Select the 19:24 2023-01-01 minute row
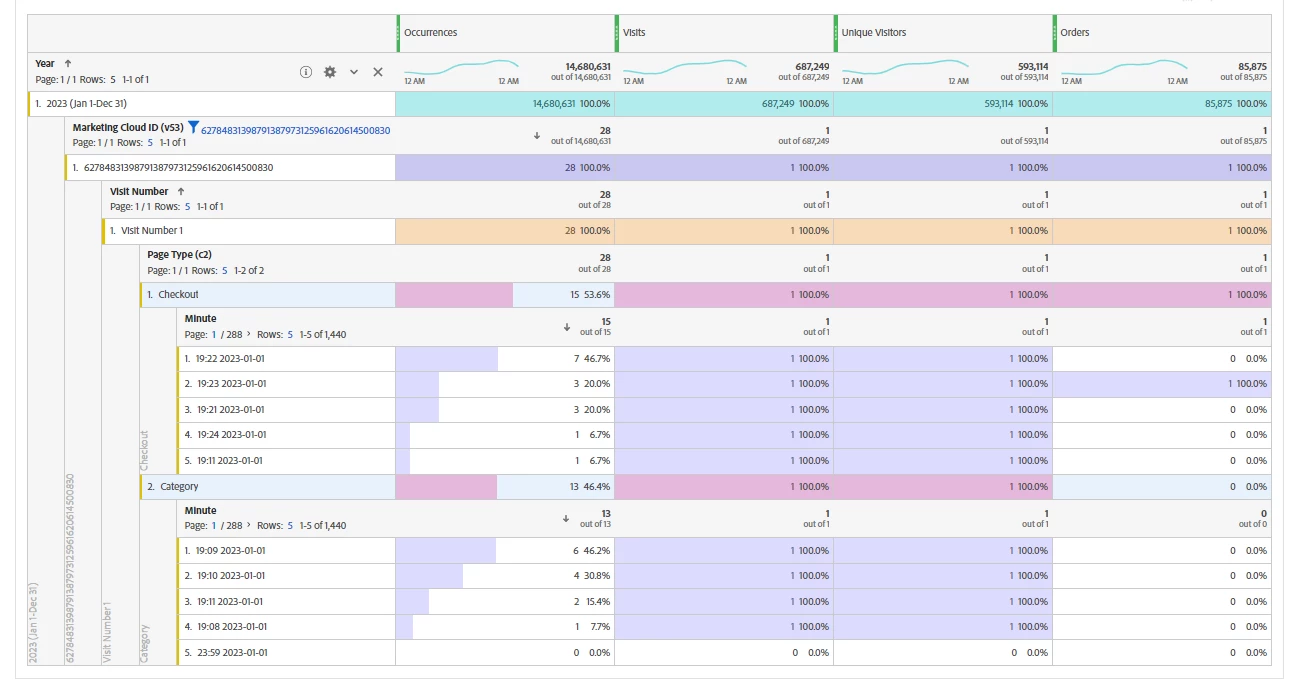 pyautogui.click(x=286, y=435)
